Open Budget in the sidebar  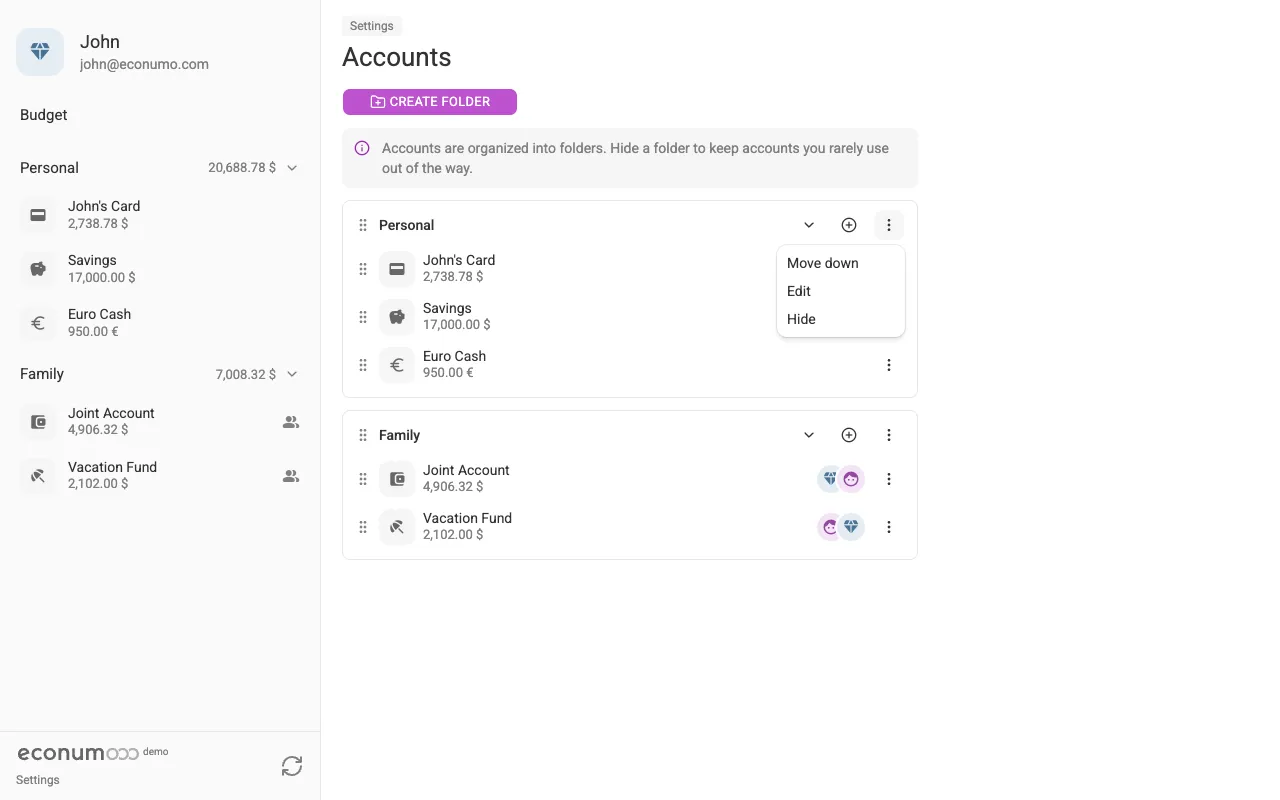point(44,115)
